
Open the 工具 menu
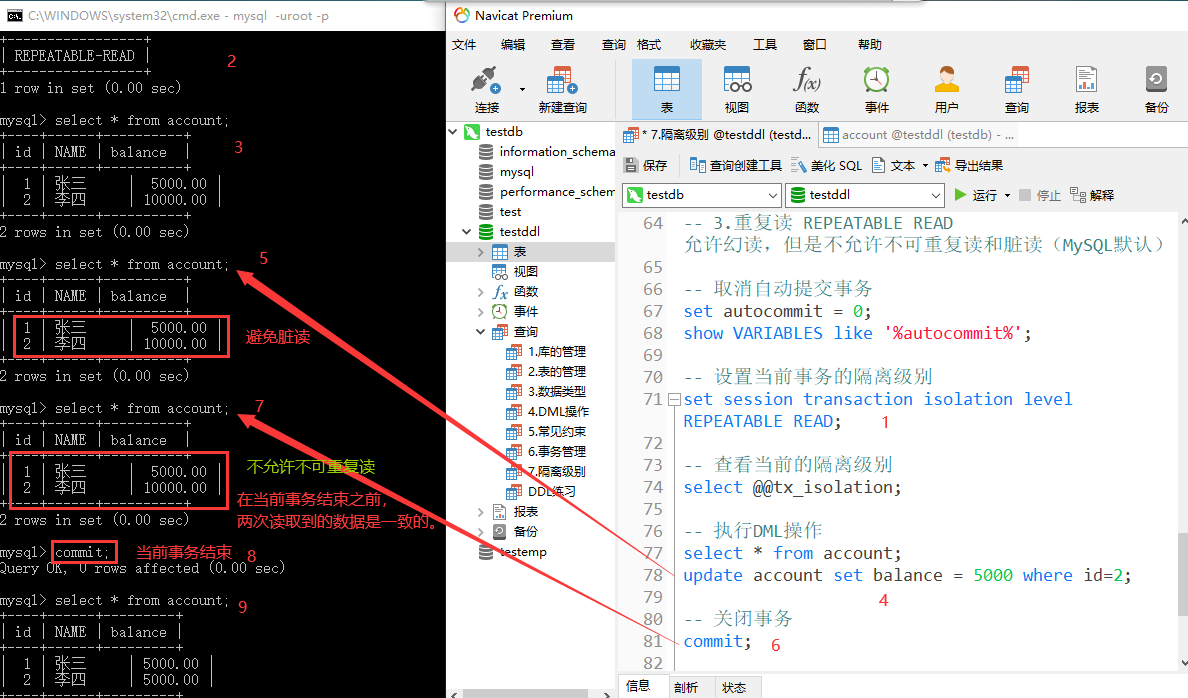[764, 45]
